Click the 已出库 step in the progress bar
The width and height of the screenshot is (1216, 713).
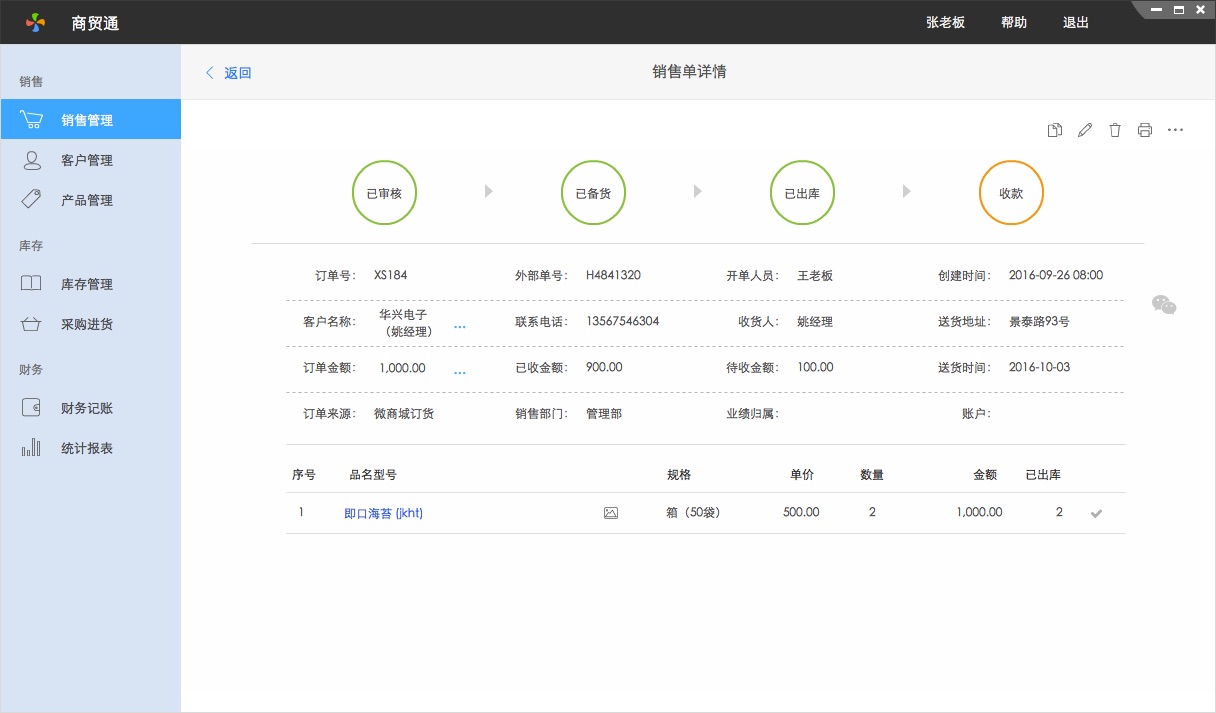click(x=802, y=192)
